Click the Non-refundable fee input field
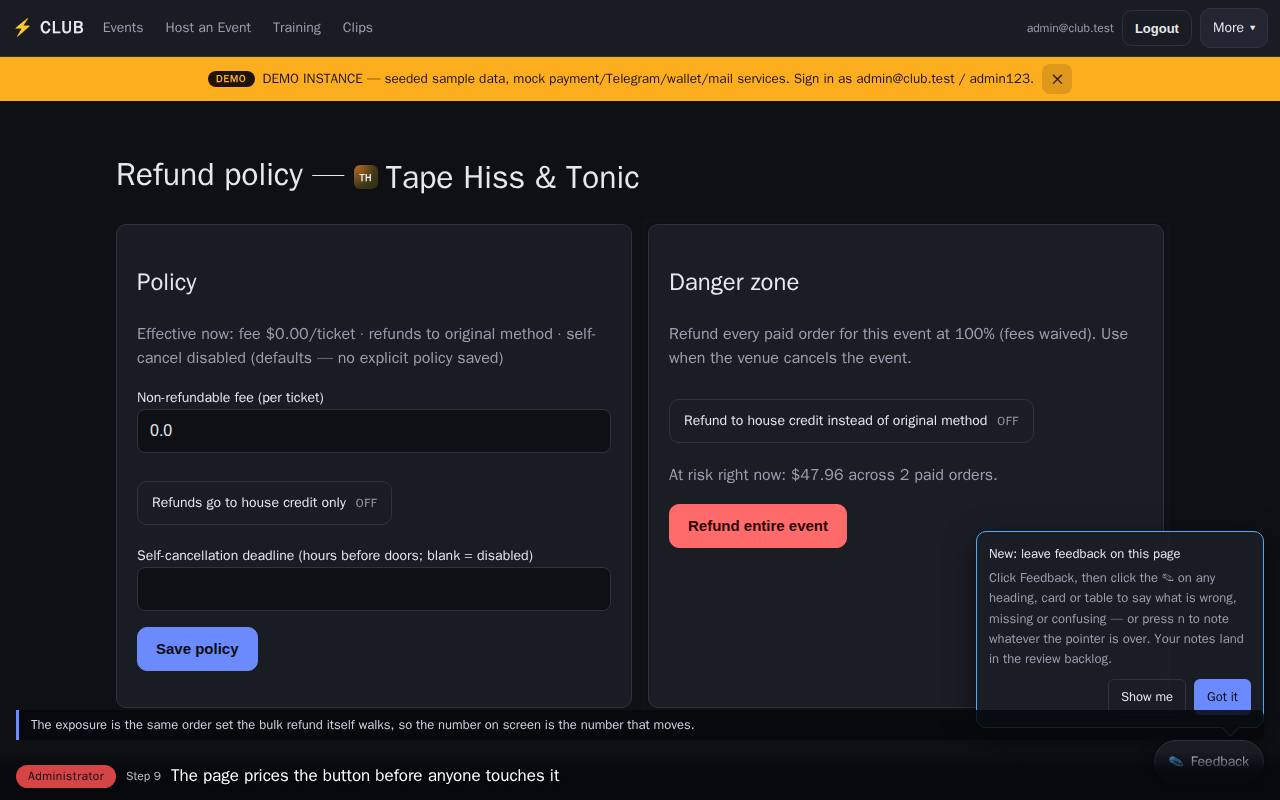The width and height of the screenshot is (1280, 800). [x=374, y=431]
